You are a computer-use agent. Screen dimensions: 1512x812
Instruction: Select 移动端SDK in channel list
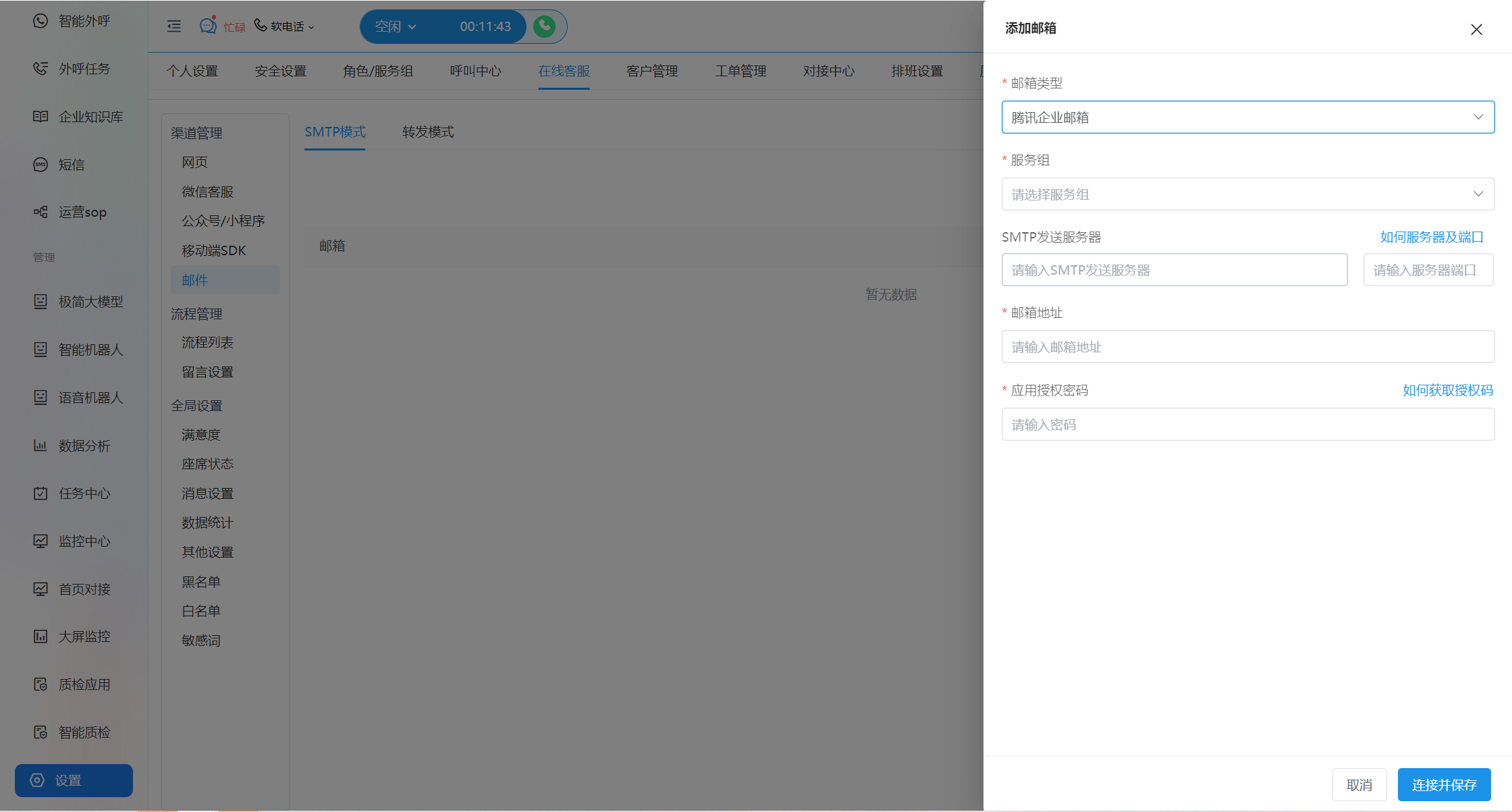click(213, 250)
